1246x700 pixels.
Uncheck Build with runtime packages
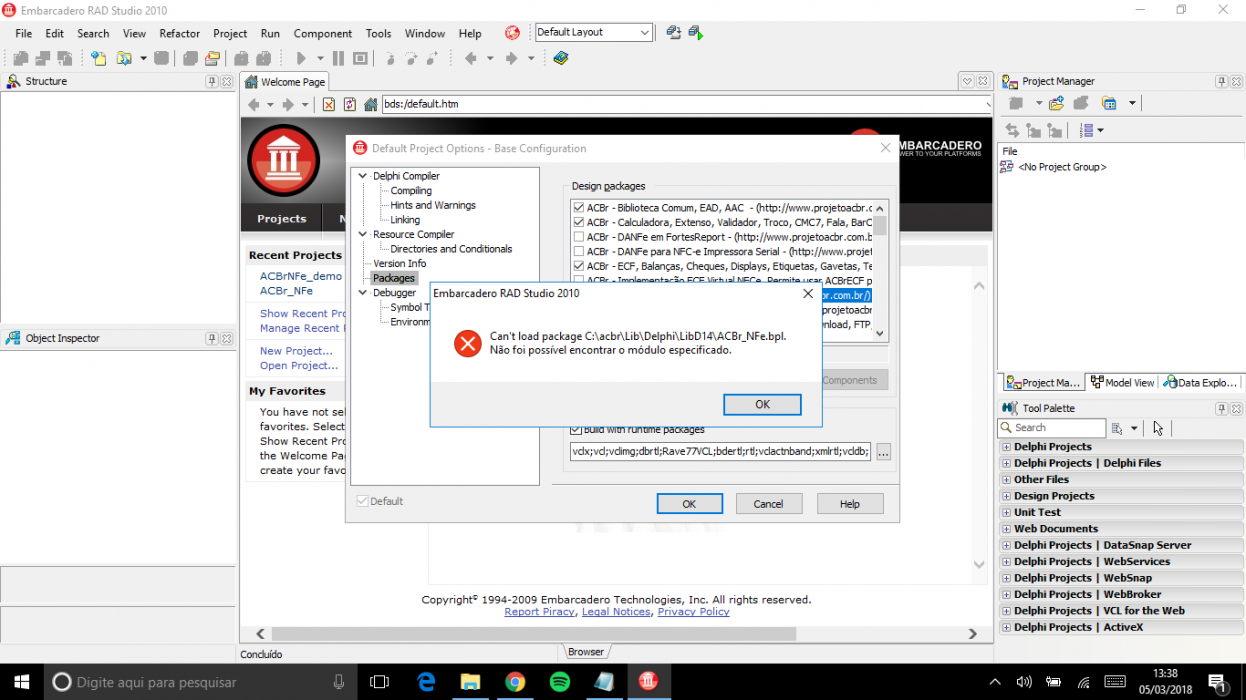[576, 430]
